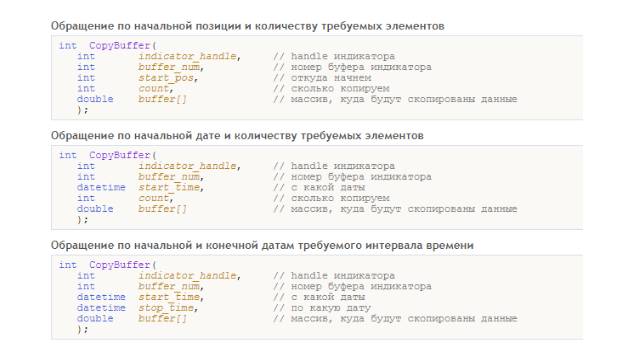
Task: Click the count parameter in the second block
Action: point(153,198)
